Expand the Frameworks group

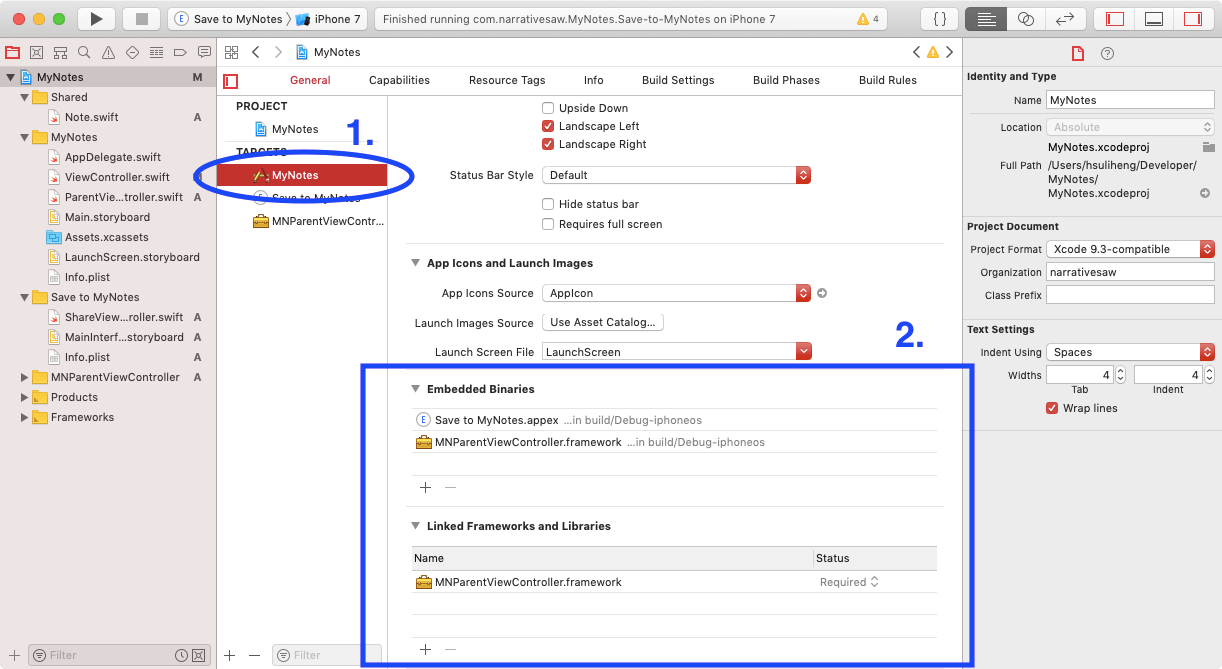click(25, 417)
